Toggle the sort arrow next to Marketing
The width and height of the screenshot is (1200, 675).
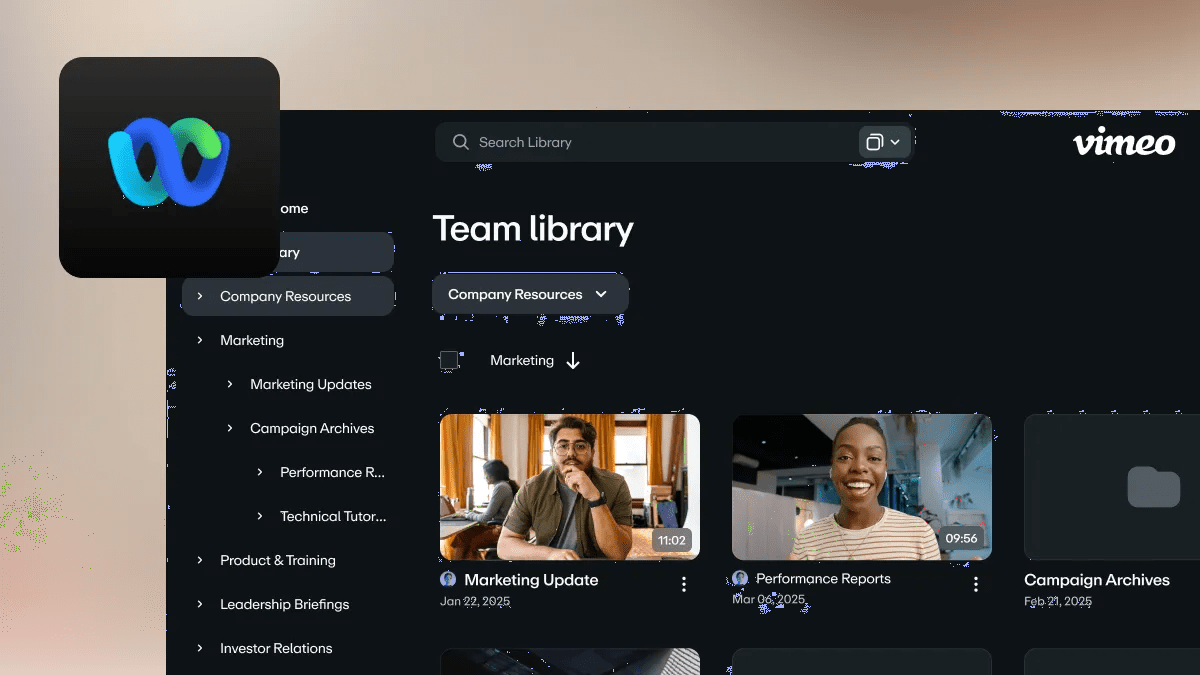tap(573, 361)
